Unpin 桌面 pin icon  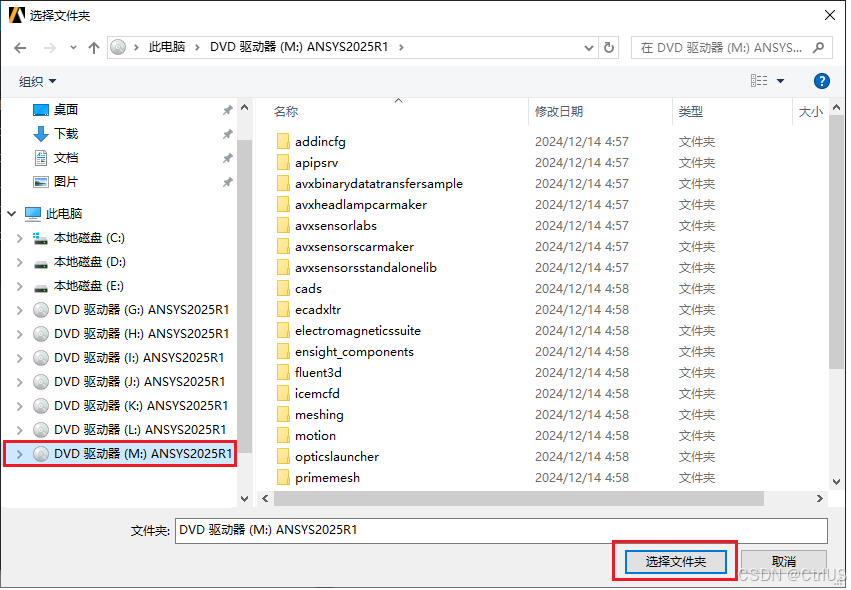(228, 110)
